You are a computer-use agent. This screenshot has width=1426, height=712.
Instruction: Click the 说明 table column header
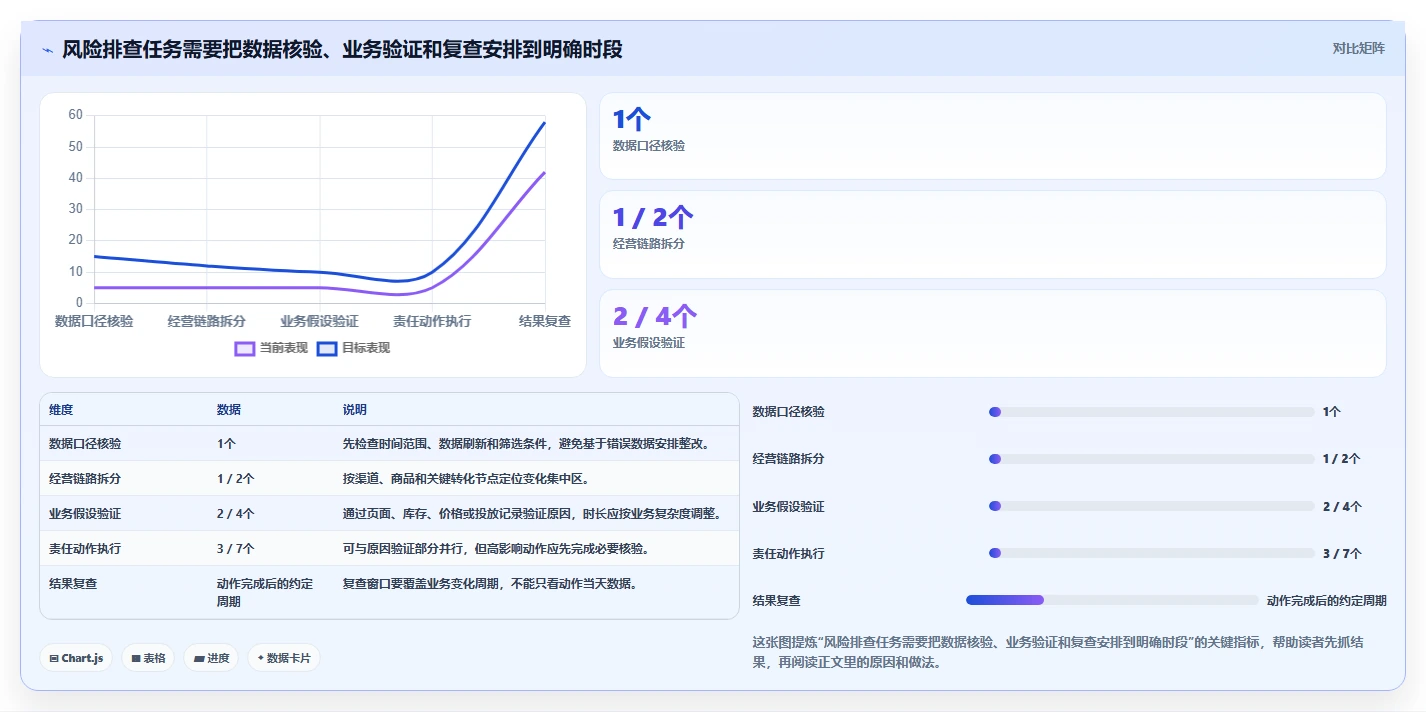(x=355, y=410)
